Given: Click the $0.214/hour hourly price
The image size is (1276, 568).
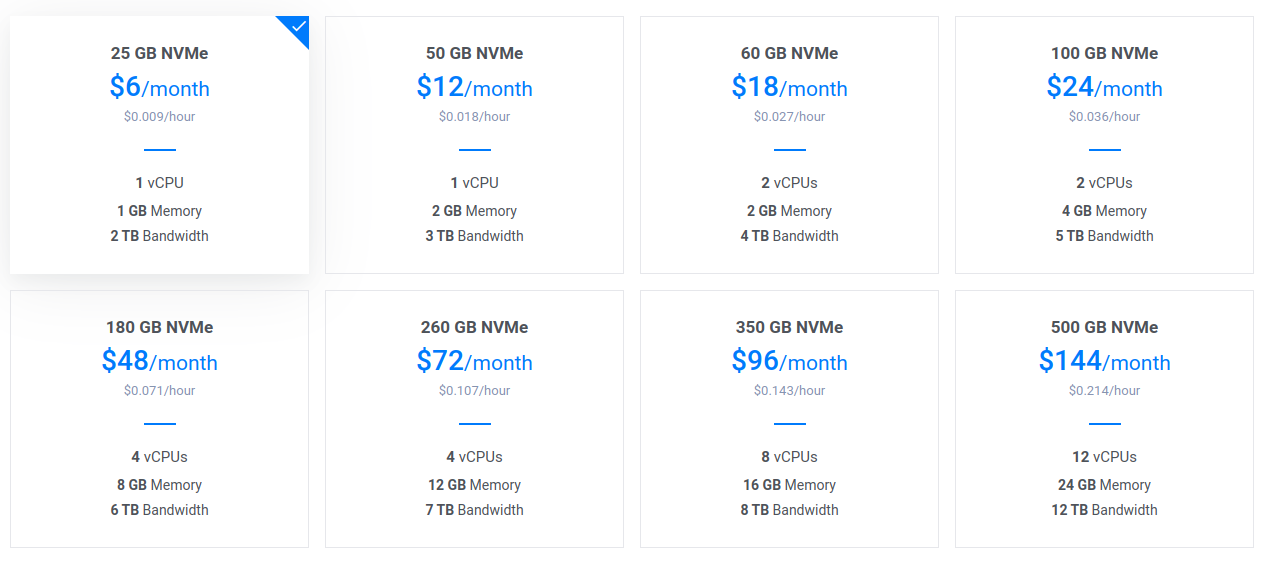Looking at the screenshot, I should (1104, 391).
